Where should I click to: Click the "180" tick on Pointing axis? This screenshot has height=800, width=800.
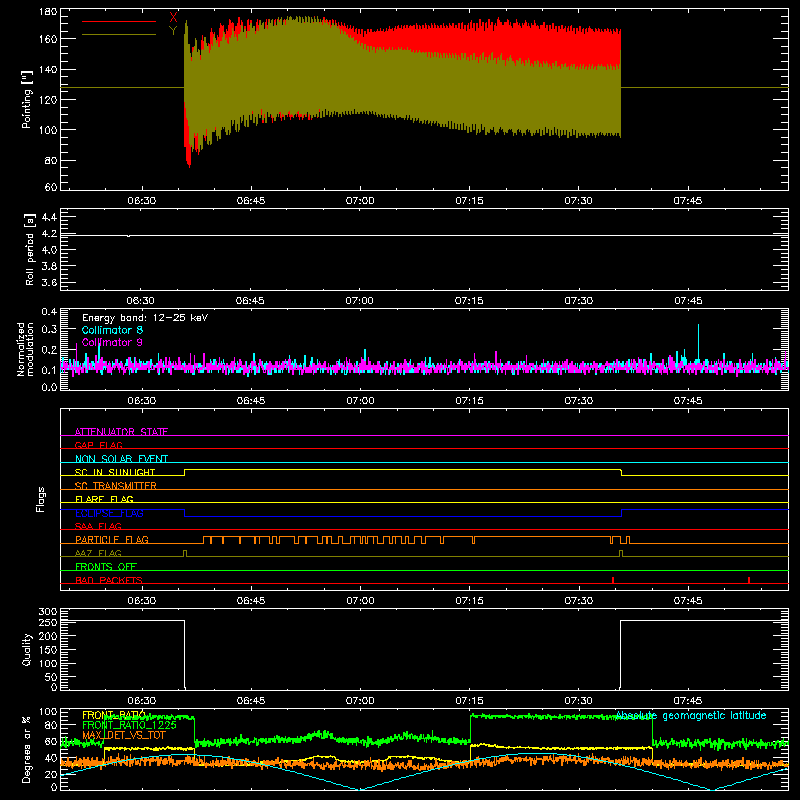48,12
